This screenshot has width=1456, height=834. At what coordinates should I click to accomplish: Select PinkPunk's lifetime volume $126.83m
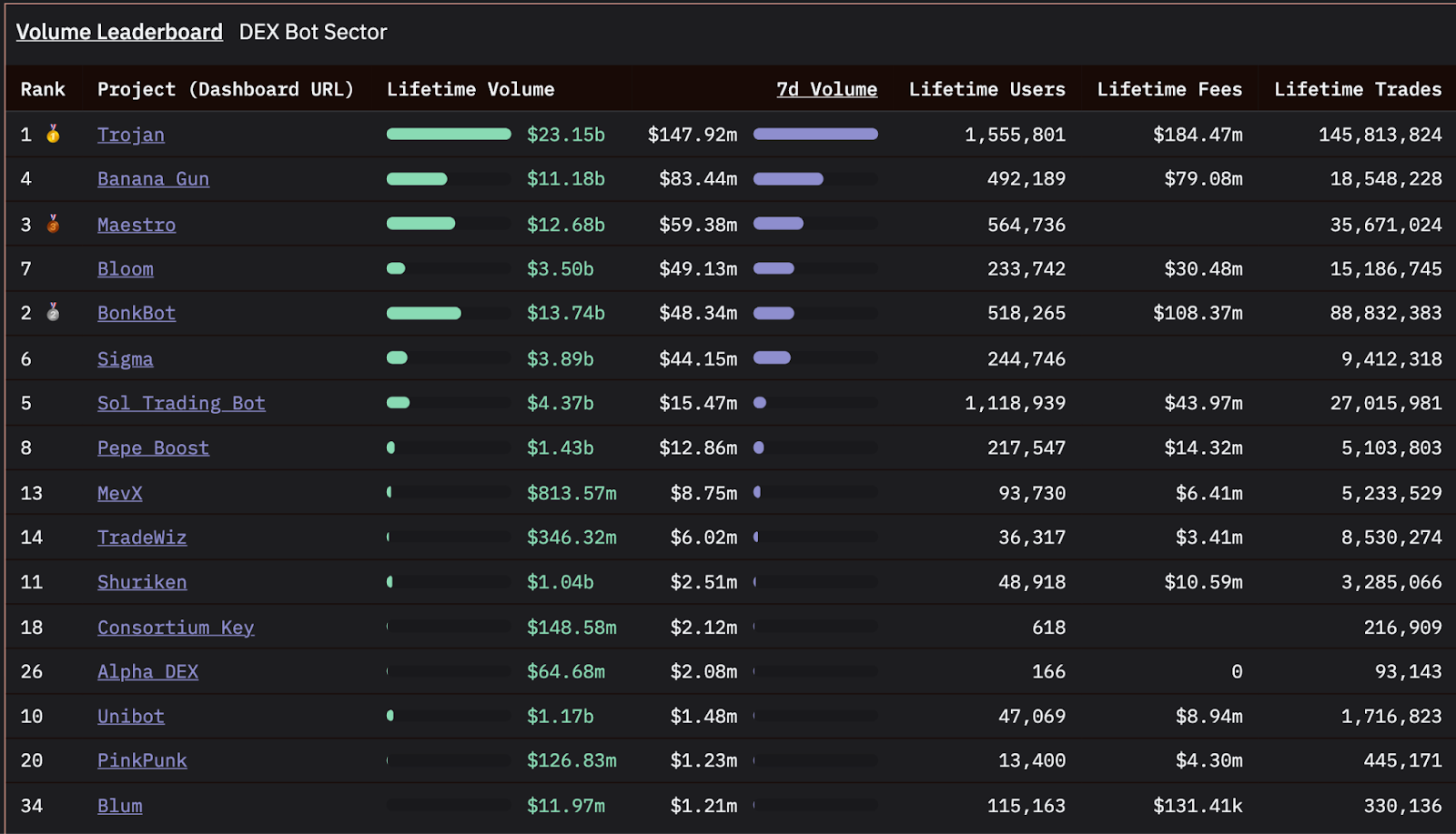click(571, 760)
